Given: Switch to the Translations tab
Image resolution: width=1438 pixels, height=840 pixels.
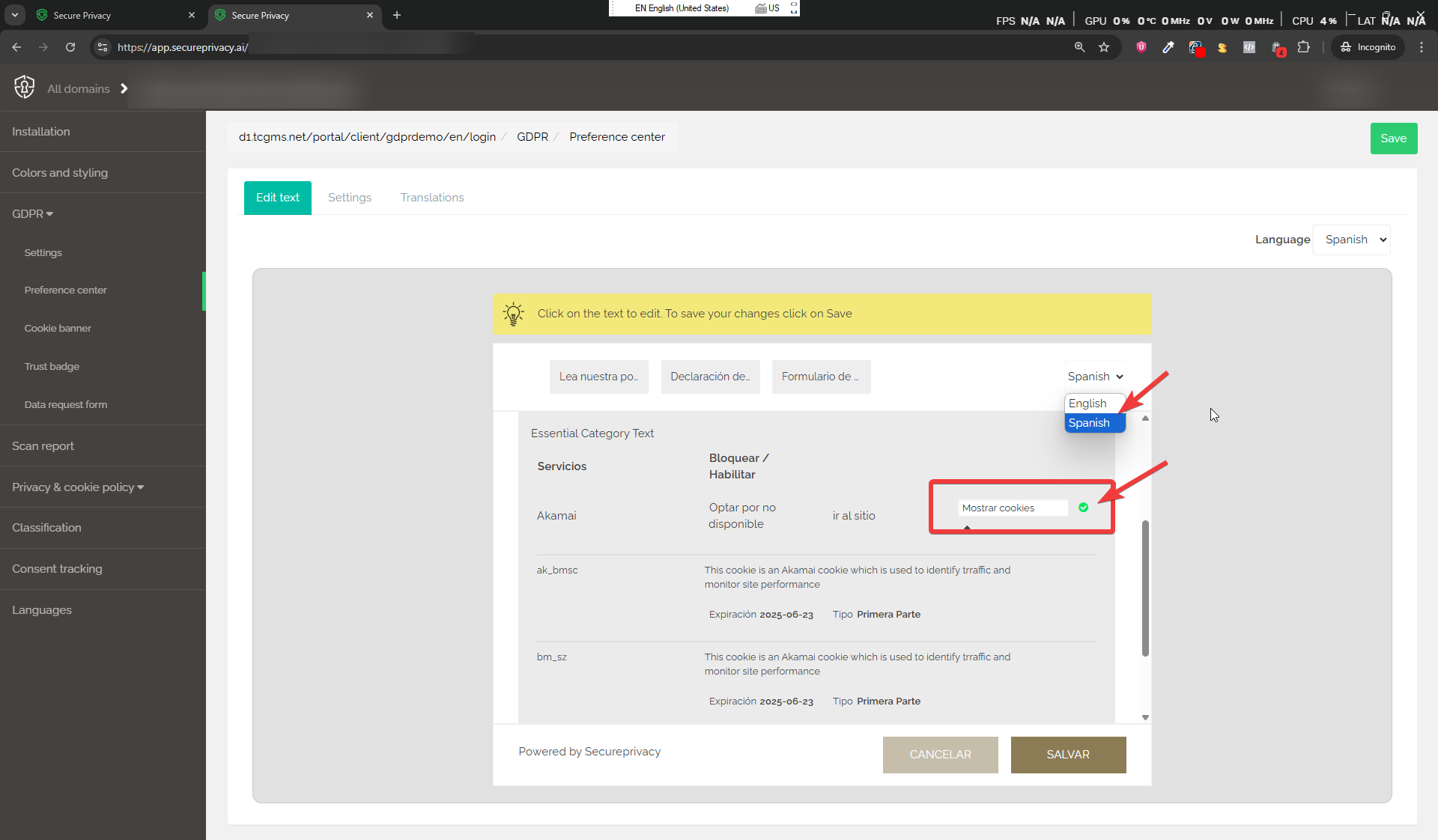Looking at the screenshot, I should pos(431,197).
